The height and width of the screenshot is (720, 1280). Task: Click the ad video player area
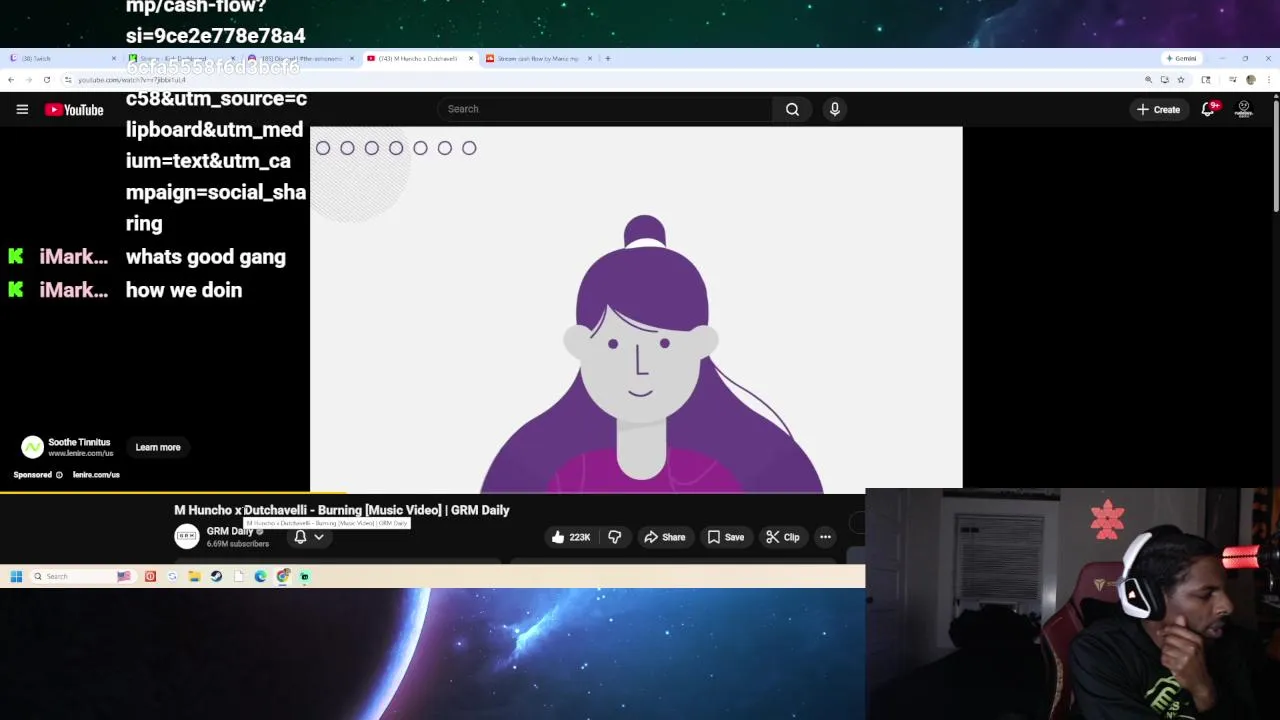click(x=636, y=310)
